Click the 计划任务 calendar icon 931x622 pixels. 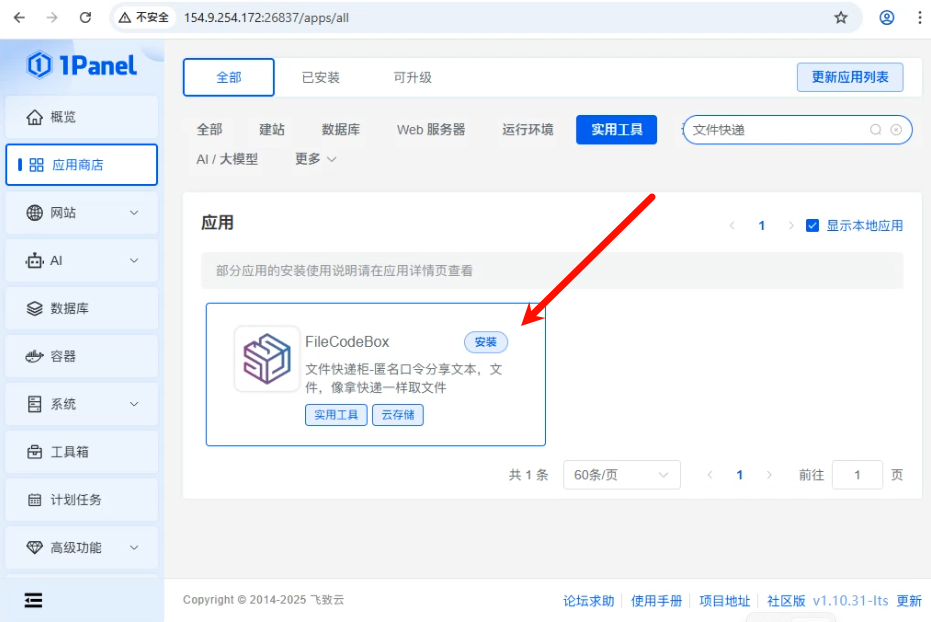[x=34, y=500]
